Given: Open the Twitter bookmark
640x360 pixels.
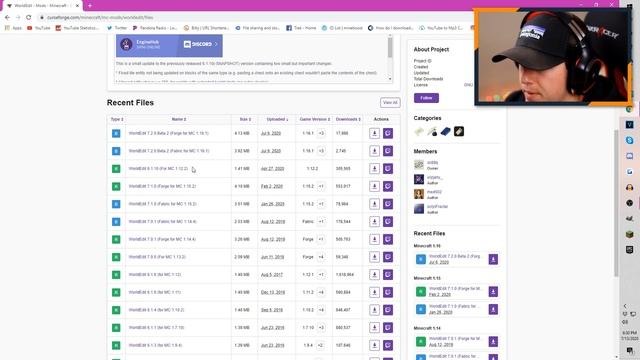Looking at the screenshot, I should pos(117,28).
